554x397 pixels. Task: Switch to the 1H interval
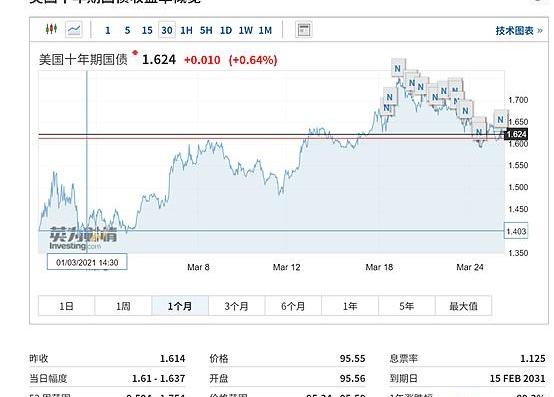[x=187, y=30]
